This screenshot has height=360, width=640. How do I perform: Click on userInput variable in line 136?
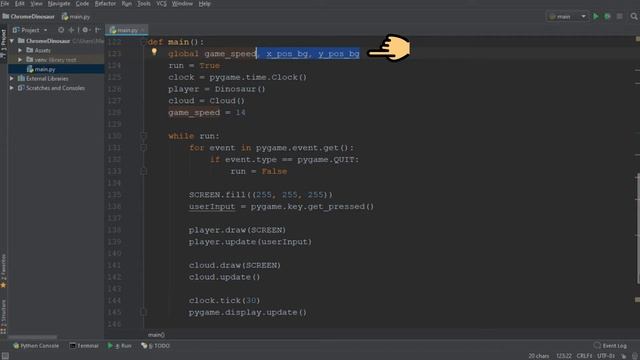coord(212,207)
